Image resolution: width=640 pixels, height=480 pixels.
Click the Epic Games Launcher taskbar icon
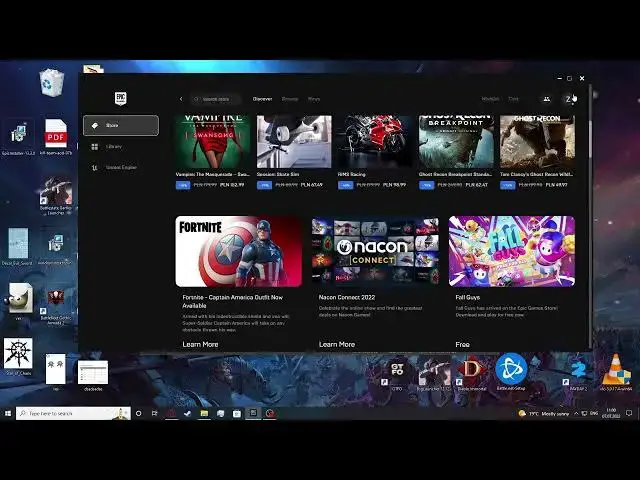click(x=253, y=413)
